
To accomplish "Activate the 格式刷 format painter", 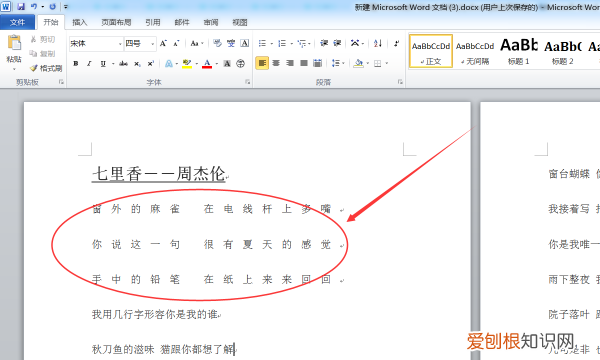I will pos(46,68).
